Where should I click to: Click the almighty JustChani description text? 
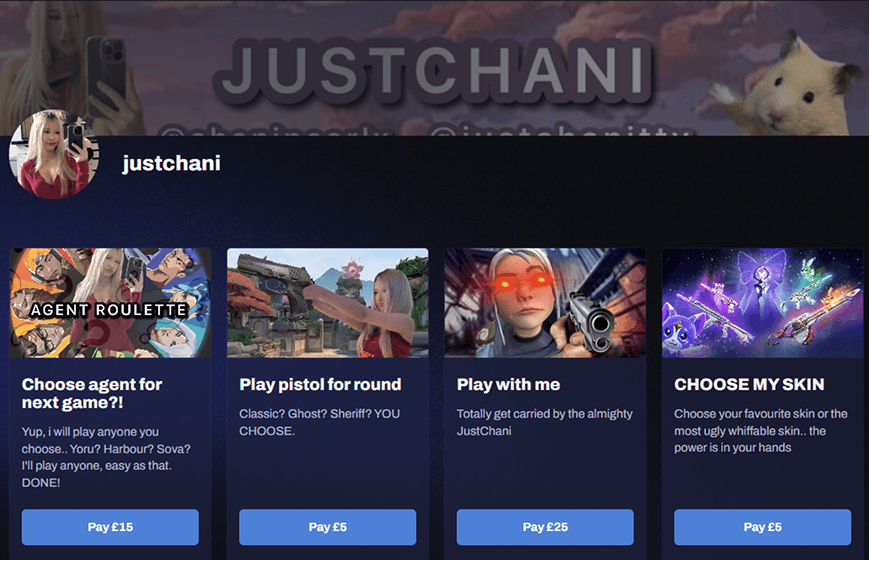(x=544, y=422)
